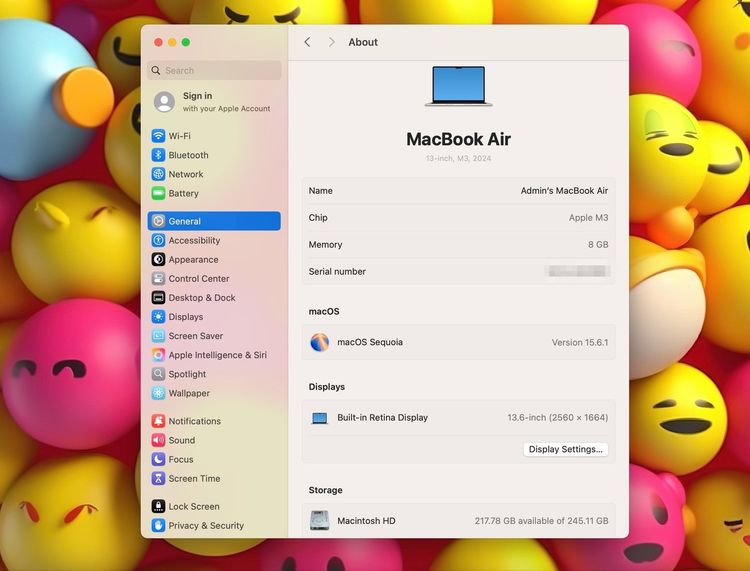Open Sound speaker icon
The width and height of the screenshot is (750, 571).
coord(158,440)
